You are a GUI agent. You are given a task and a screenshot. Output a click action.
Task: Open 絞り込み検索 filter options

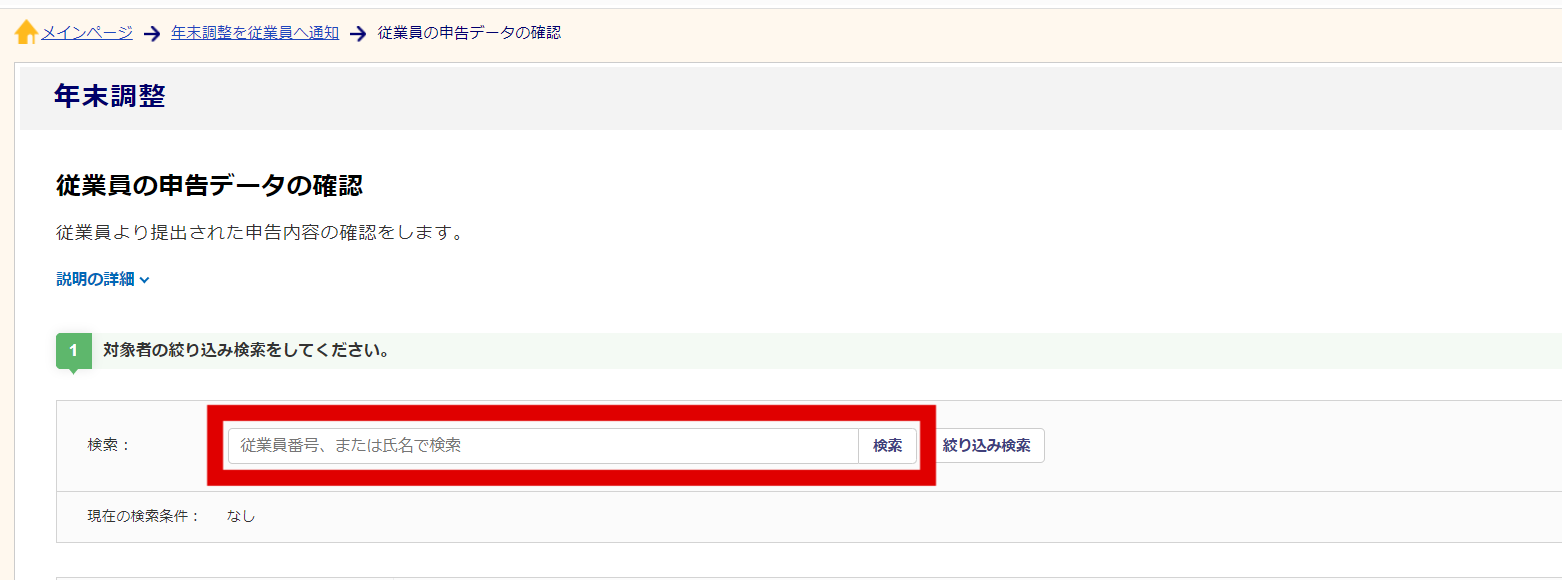pos(987,446)
